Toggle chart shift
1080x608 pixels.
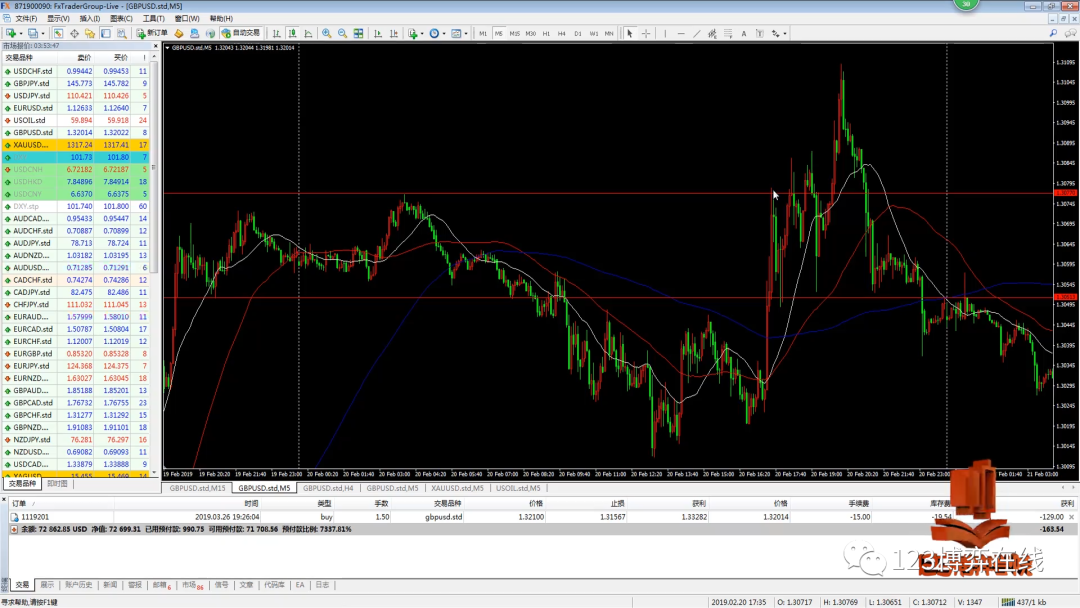[394, 33]
